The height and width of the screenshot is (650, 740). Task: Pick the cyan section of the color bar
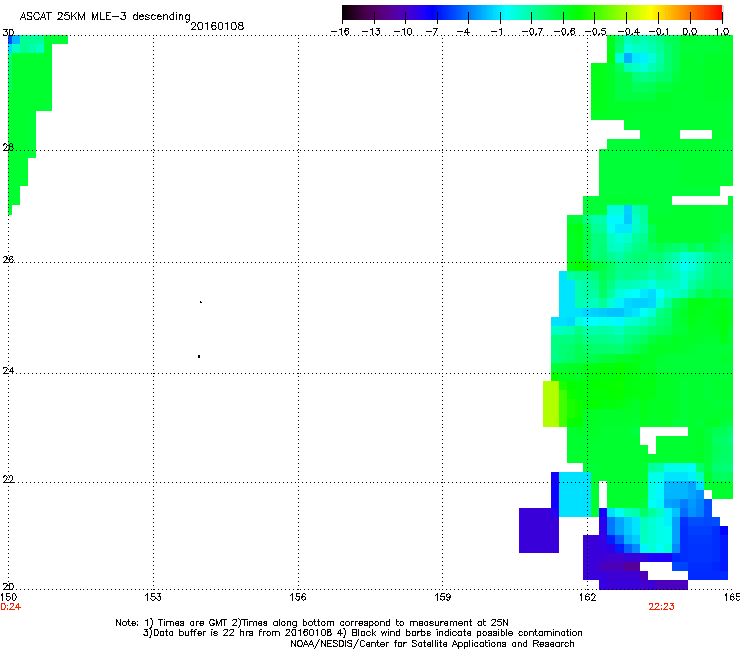point(507,13)
